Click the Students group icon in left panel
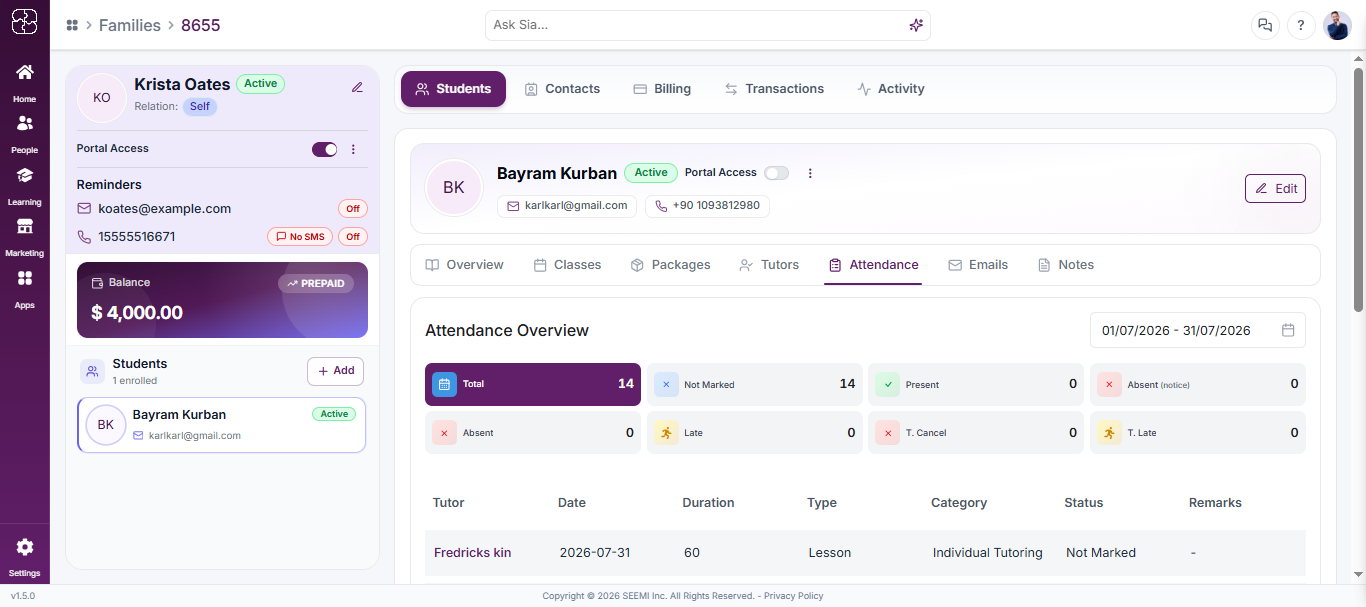The width and height of the screenshot is (1366, 607). pyautogui.click(x=92, y=372)
